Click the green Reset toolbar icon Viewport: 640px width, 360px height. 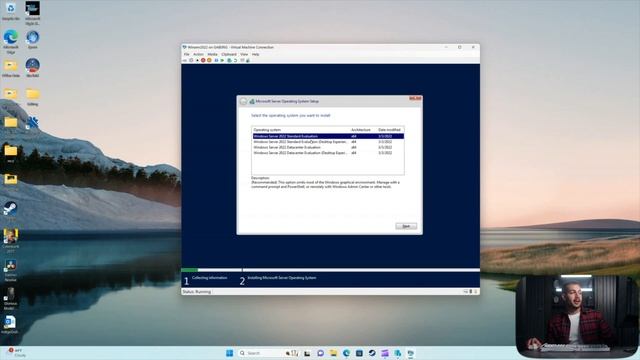point(222,60)
